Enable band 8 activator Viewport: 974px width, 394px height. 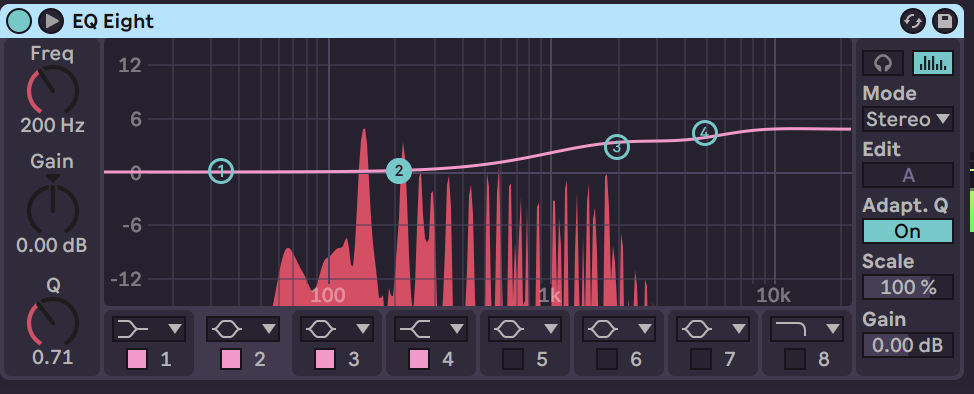[794, 359]
